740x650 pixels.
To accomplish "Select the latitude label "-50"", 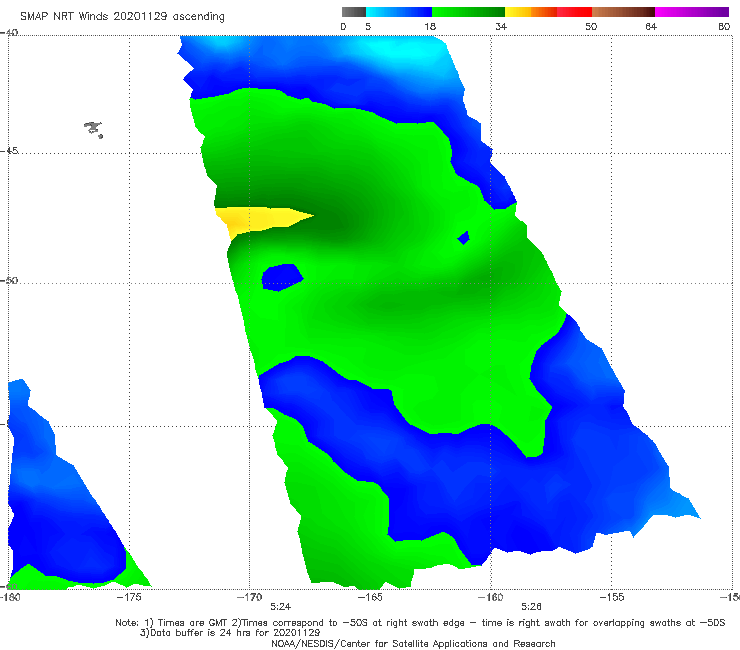I will click(9, 280).
